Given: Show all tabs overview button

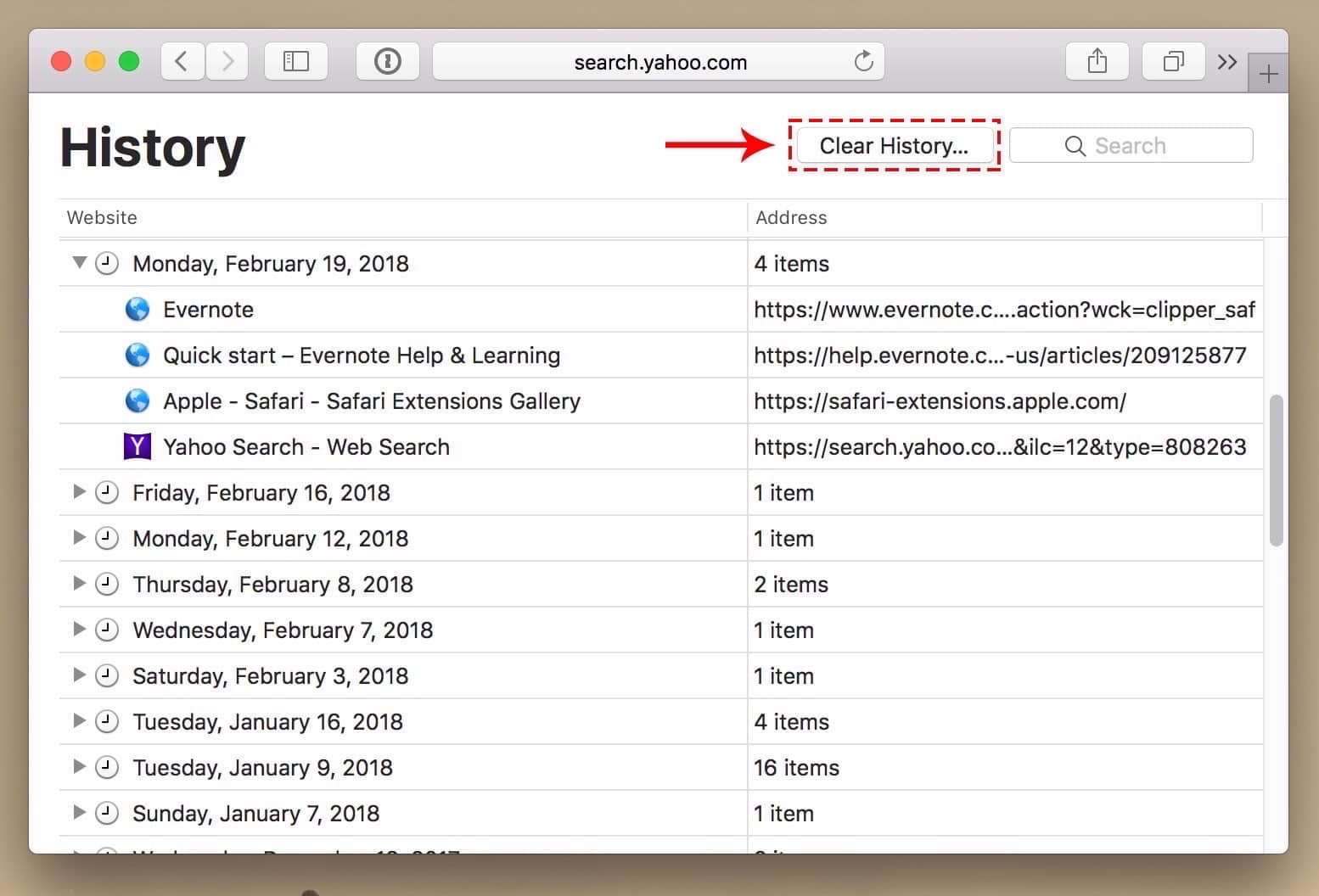Looking at the screenshot, I should click(x=1174, y=61).
